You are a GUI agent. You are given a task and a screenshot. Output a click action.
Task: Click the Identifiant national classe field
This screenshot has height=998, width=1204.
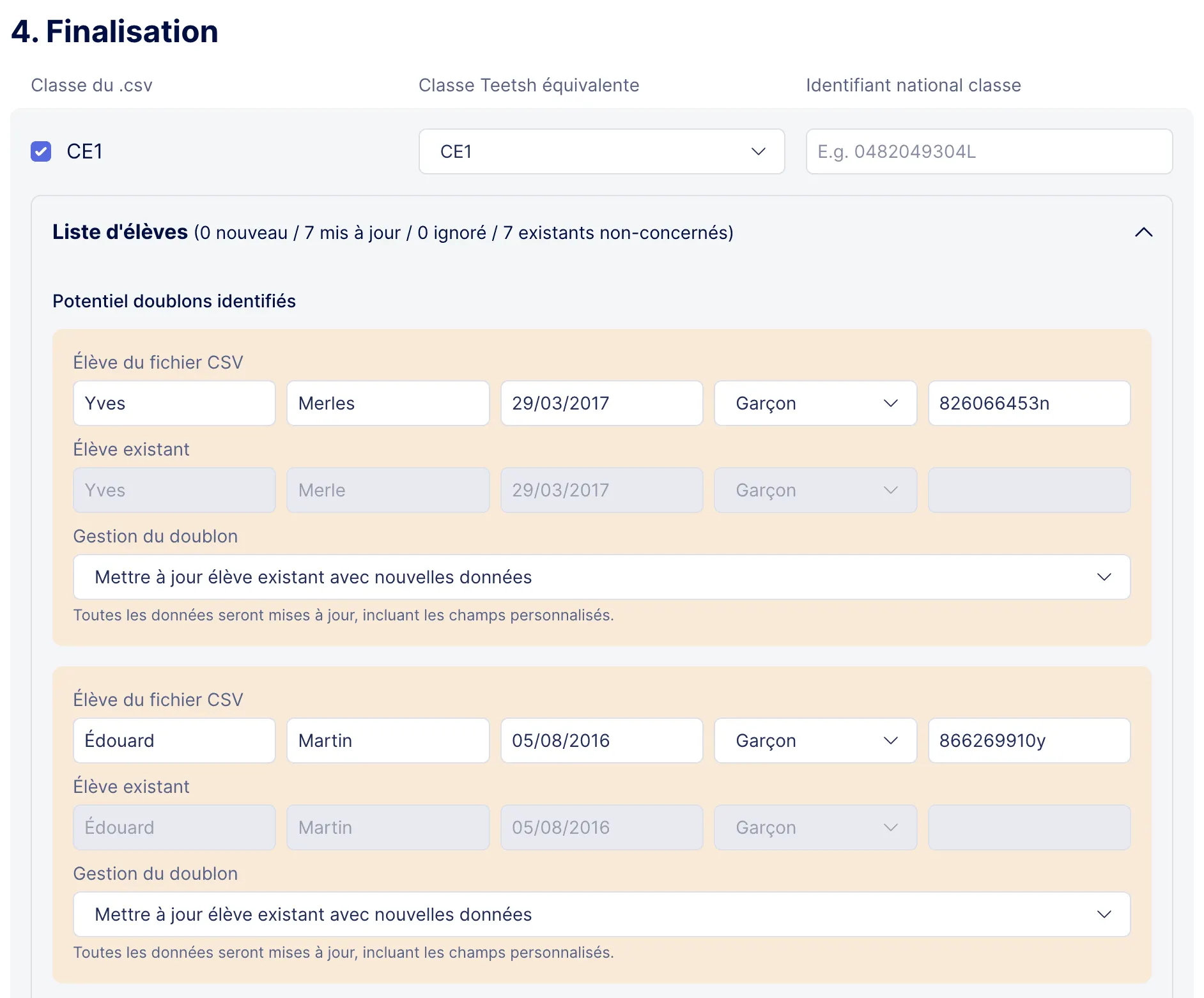(x=989, y=151)
